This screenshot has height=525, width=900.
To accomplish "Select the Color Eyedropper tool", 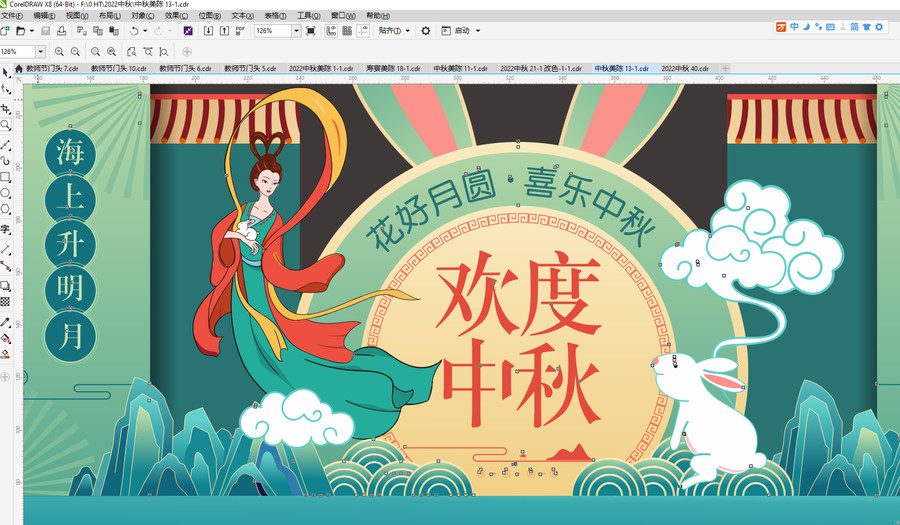I will coord(5,322).
